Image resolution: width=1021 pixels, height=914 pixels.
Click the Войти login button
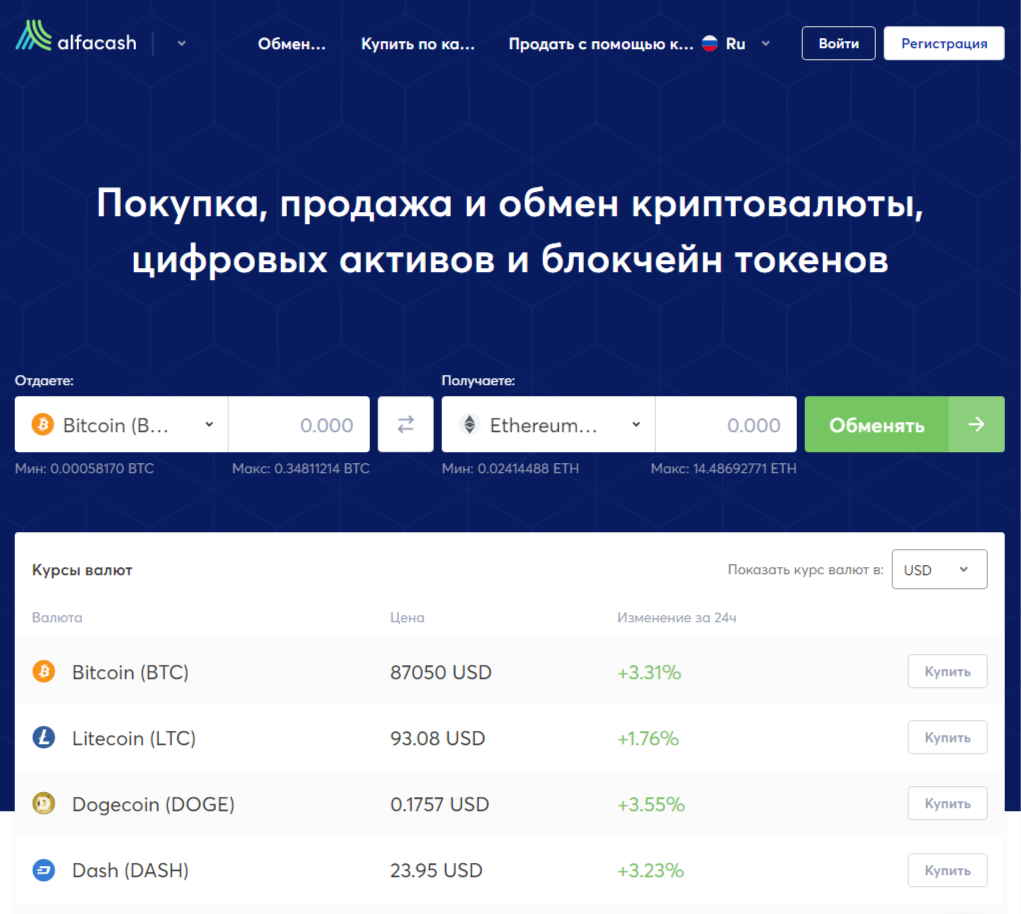coord(839,44)
